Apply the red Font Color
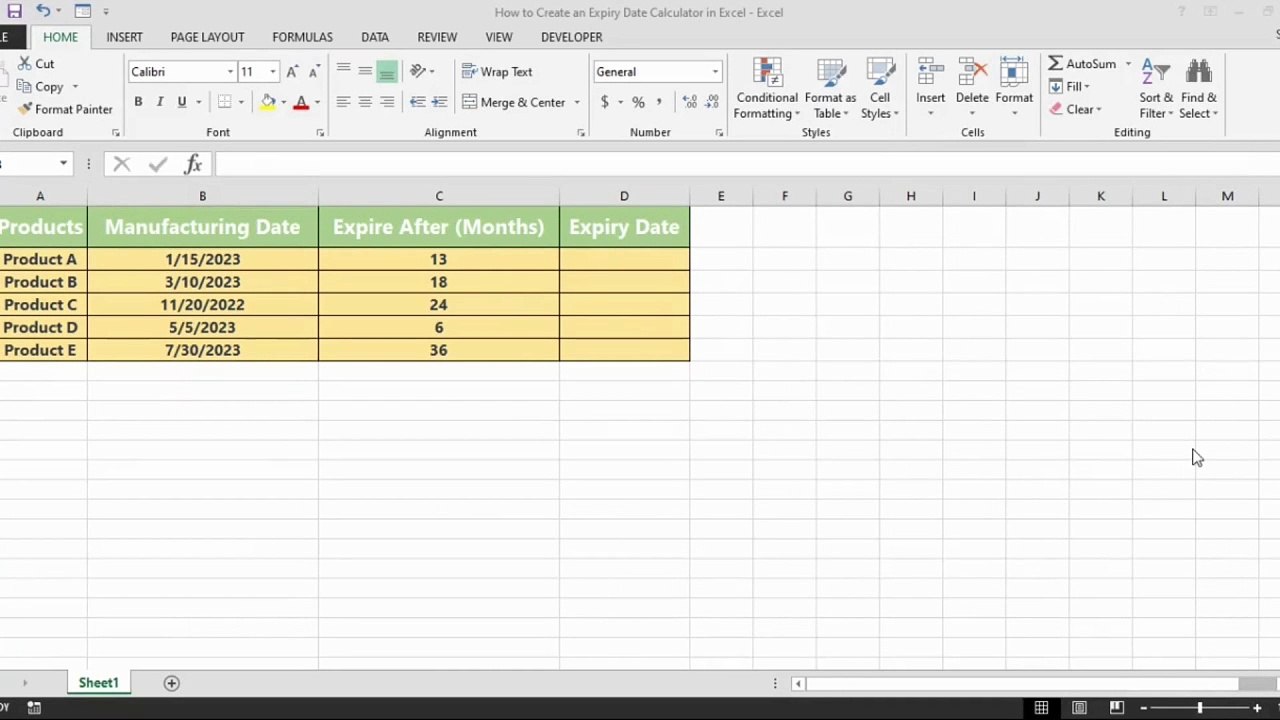 click(301, 102)
